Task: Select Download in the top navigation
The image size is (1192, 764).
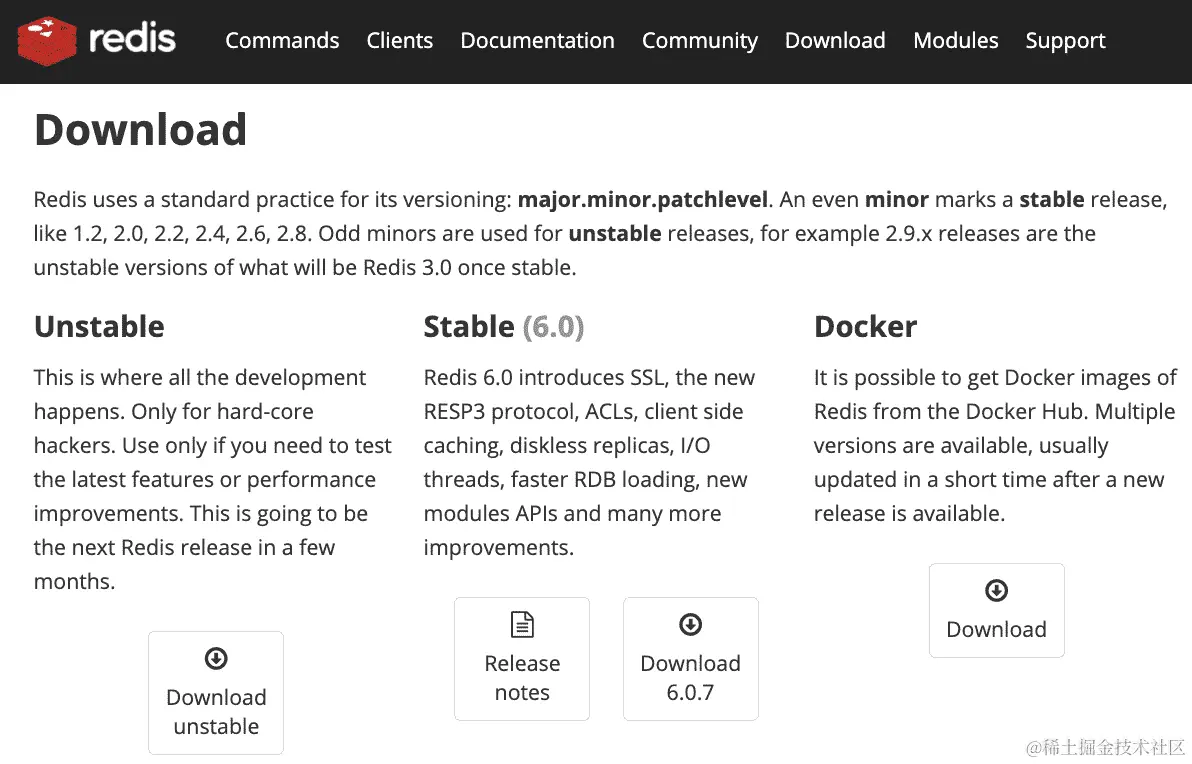Action: pyautogui.click(x=835, y=41)
